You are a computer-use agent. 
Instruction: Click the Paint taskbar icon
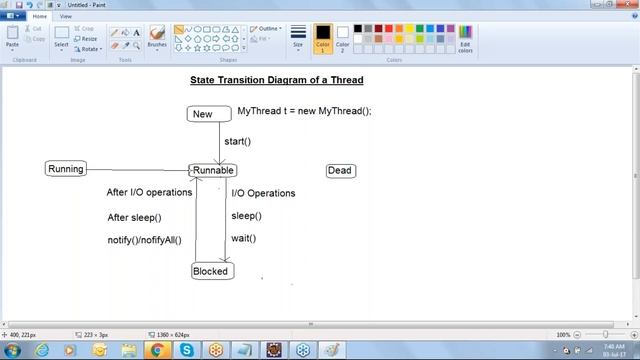tap(332, 350)
